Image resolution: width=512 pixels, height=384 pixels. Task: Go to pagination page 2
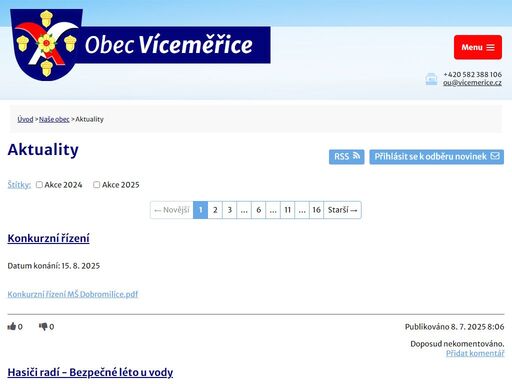coord(215,210)
